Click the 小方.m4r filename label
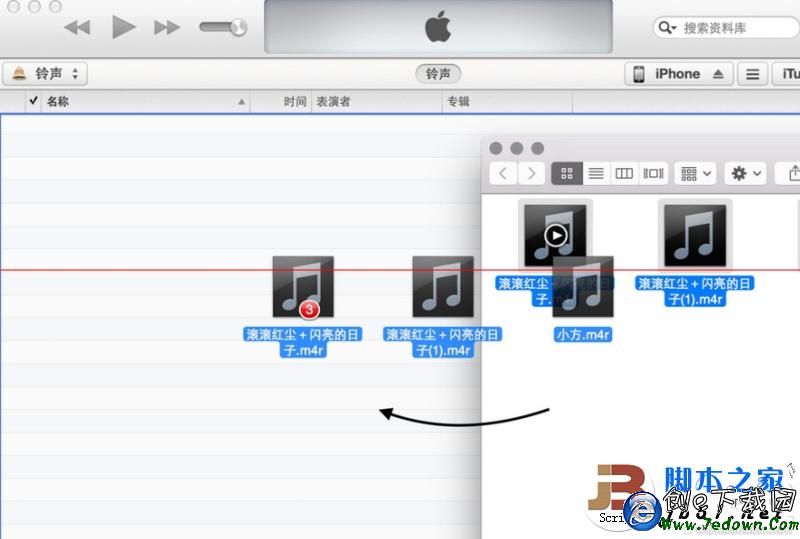 click(583, 335)
